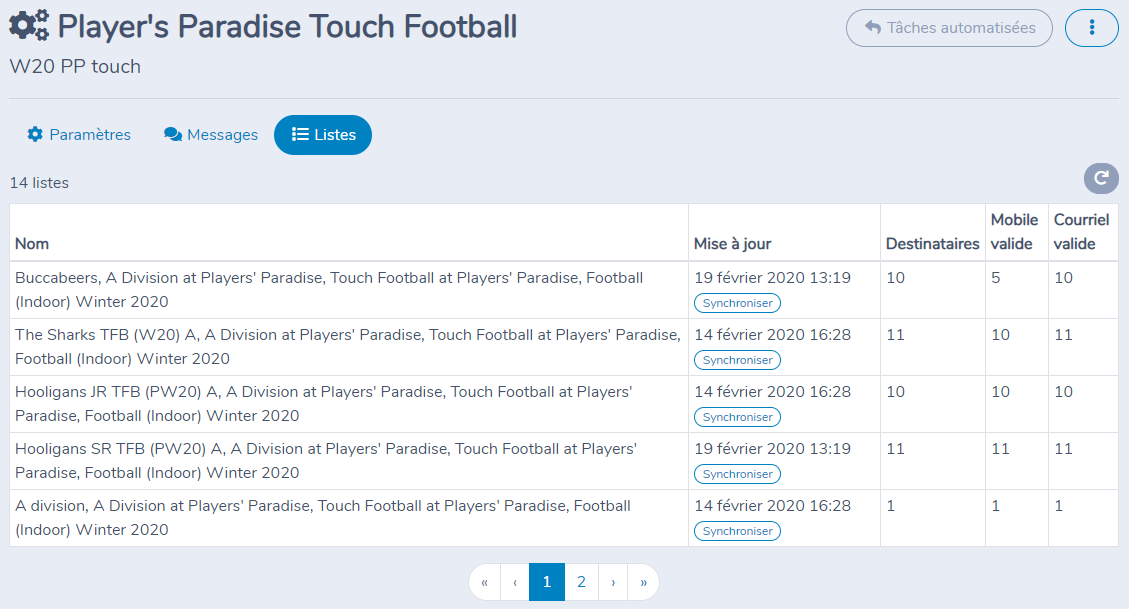Switch to the Paramètres tab
Viewport: 1129px width, 609px height.
pyautogui.click(x=79, y=135)
